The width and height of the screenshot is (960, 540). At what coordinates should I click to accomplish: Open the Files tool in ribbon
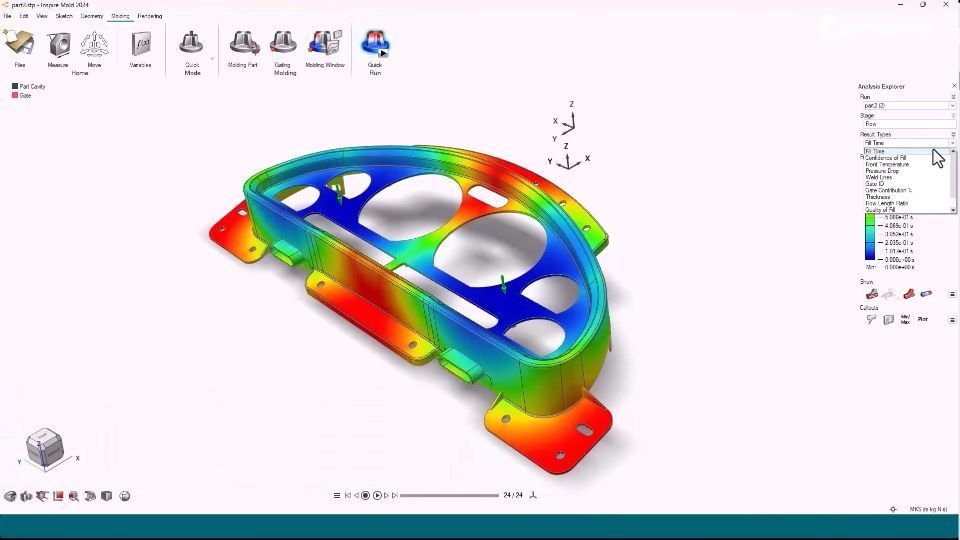19,46
